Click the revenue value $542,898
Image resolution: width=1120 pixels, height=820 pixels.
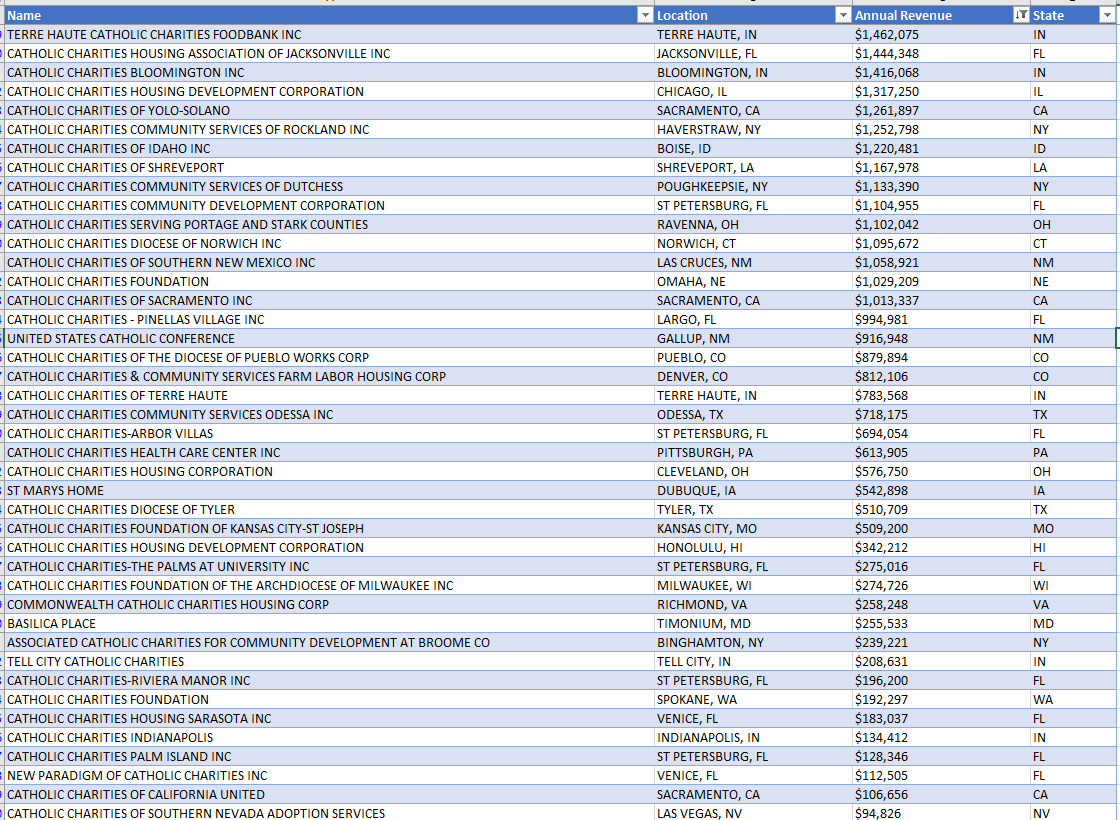(x=941, y=491)
